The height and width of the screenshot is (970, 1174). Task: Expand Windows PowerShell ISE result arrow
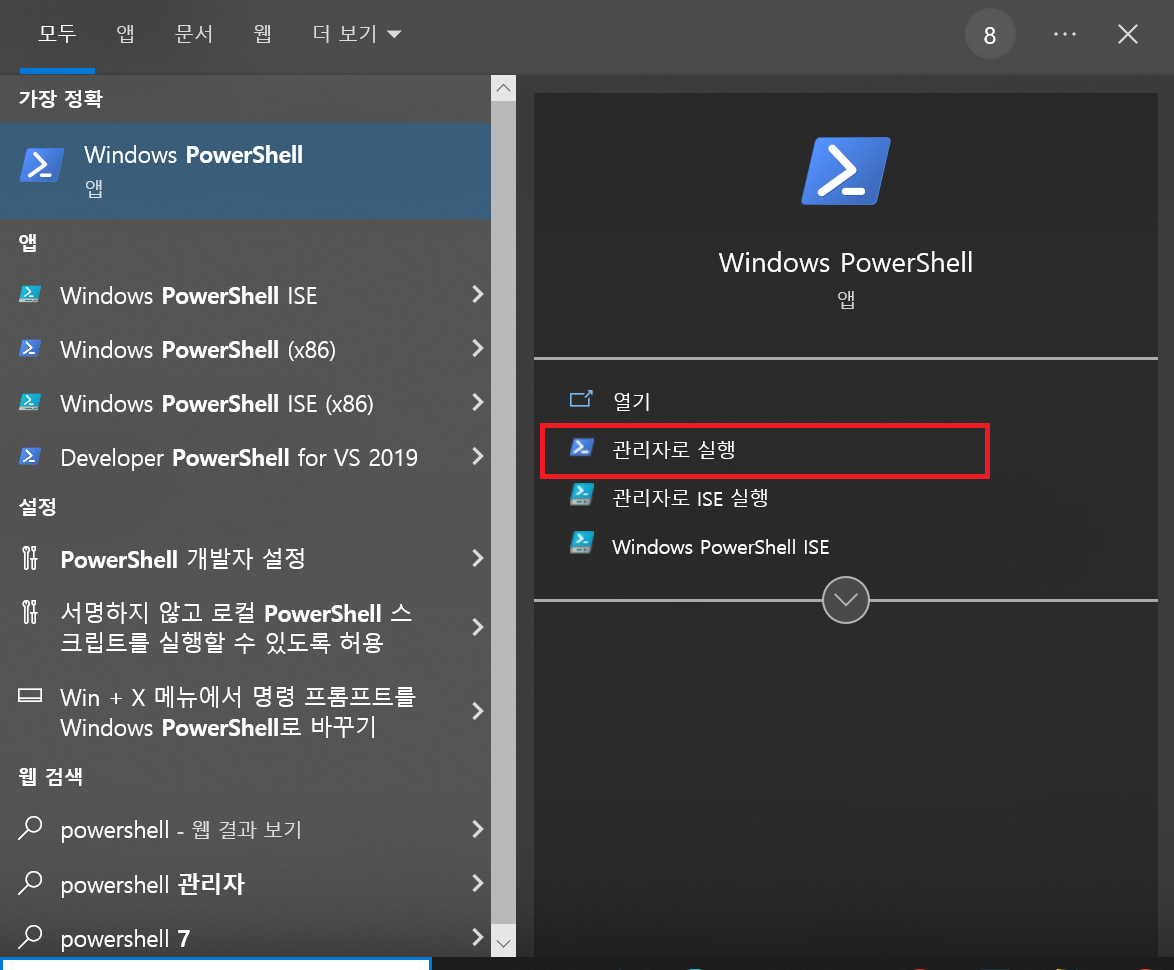[478, 294]
